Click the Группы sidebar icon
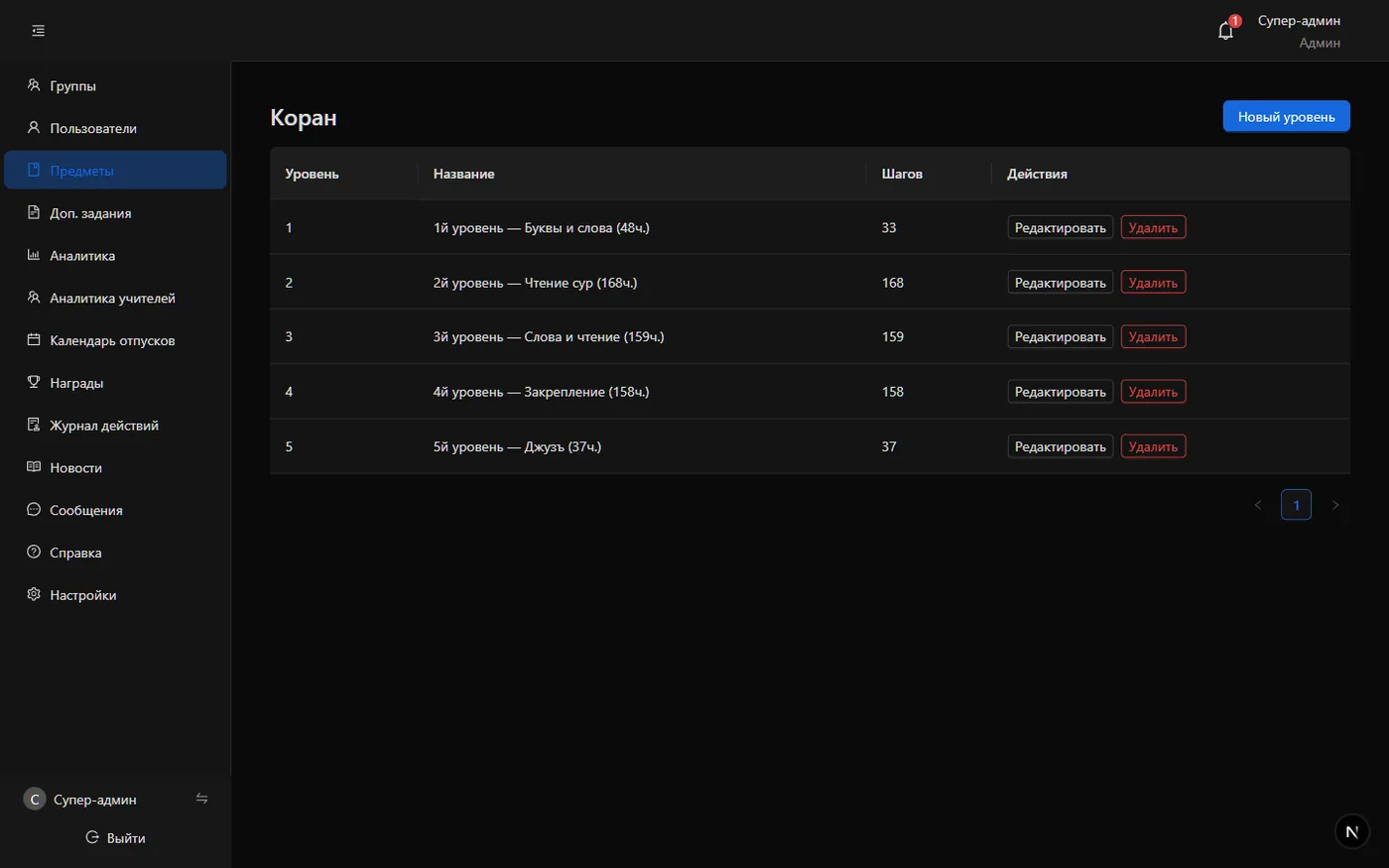Viewport: 1389px width, 868px height. (34, 85)
